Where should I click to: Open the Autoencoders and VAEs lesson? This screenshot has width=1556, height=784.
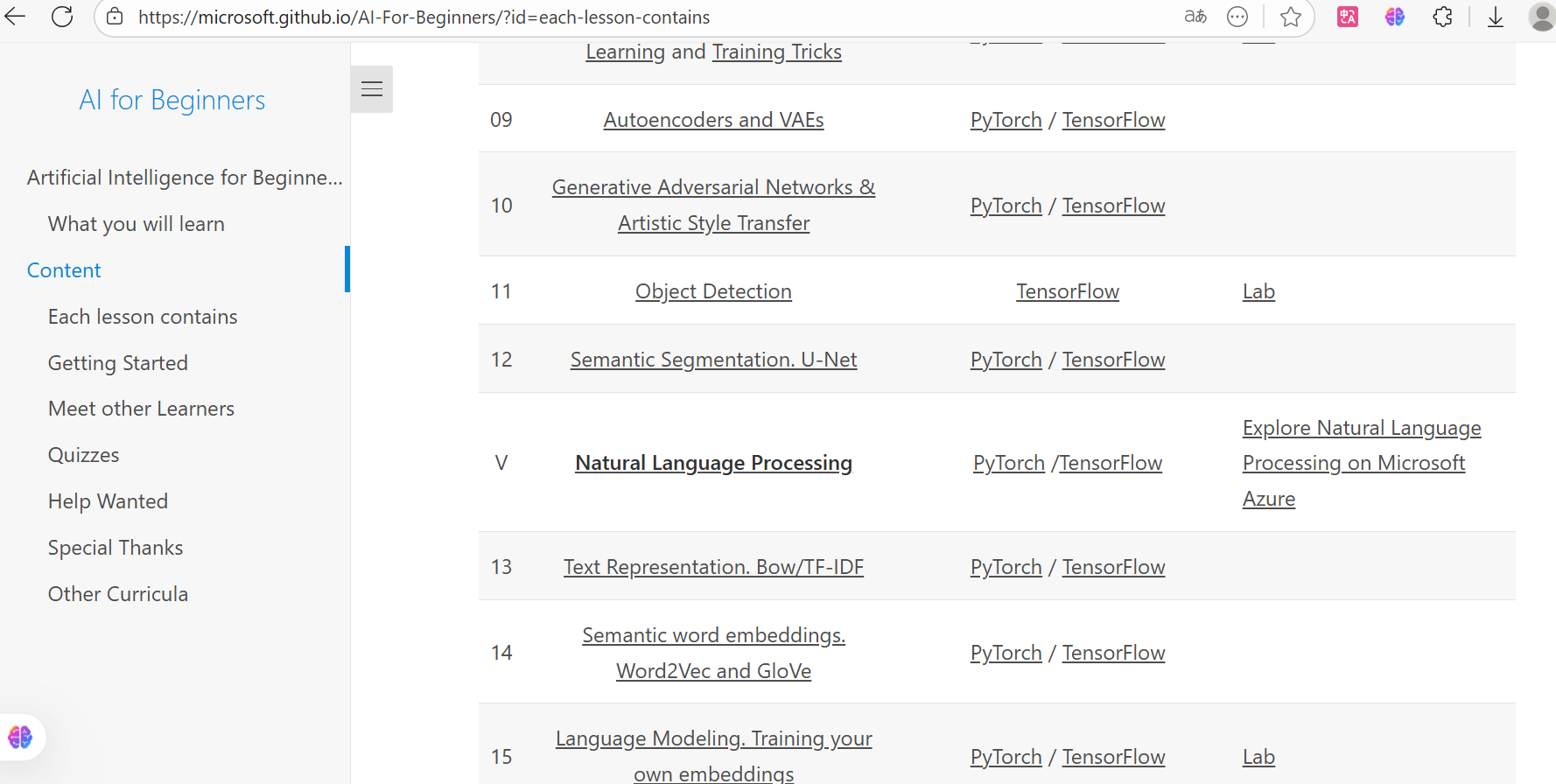pos(713,120)
